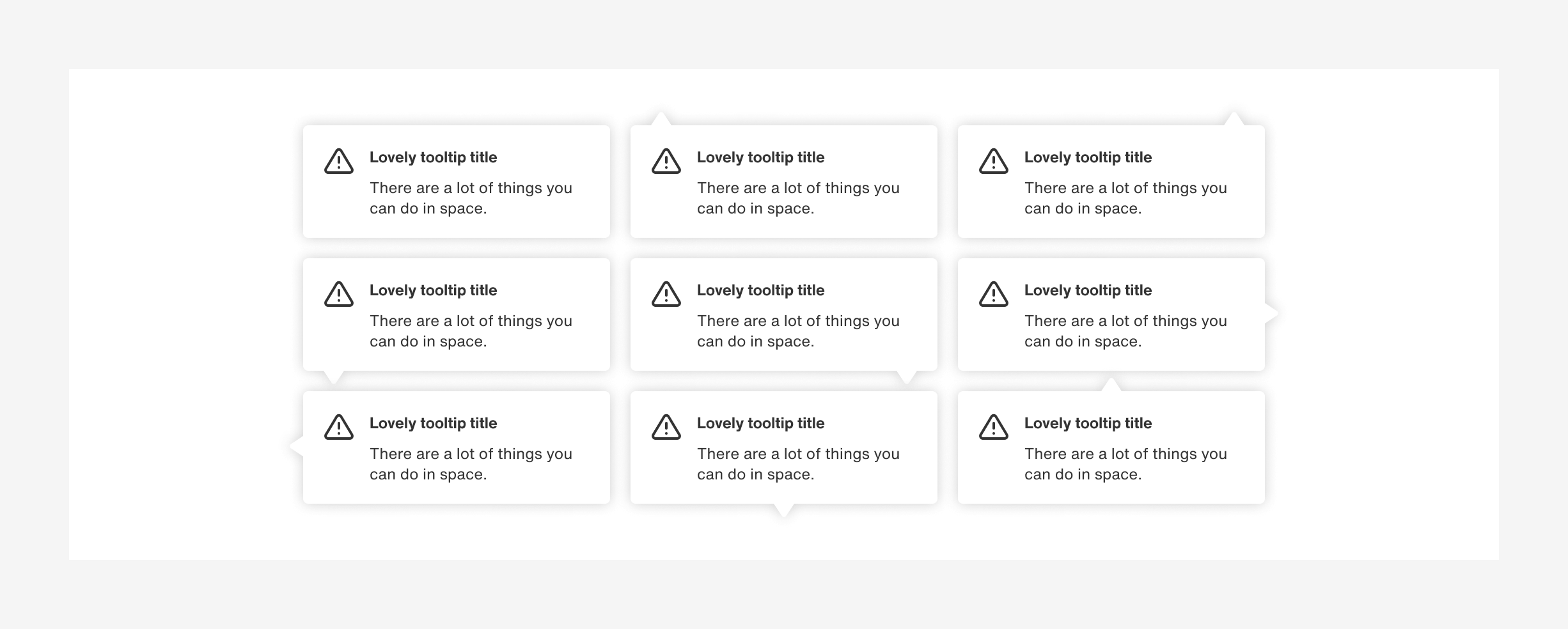
Task: Click body text in tooltip with bottom-left arrow
Action: [471, 331]
